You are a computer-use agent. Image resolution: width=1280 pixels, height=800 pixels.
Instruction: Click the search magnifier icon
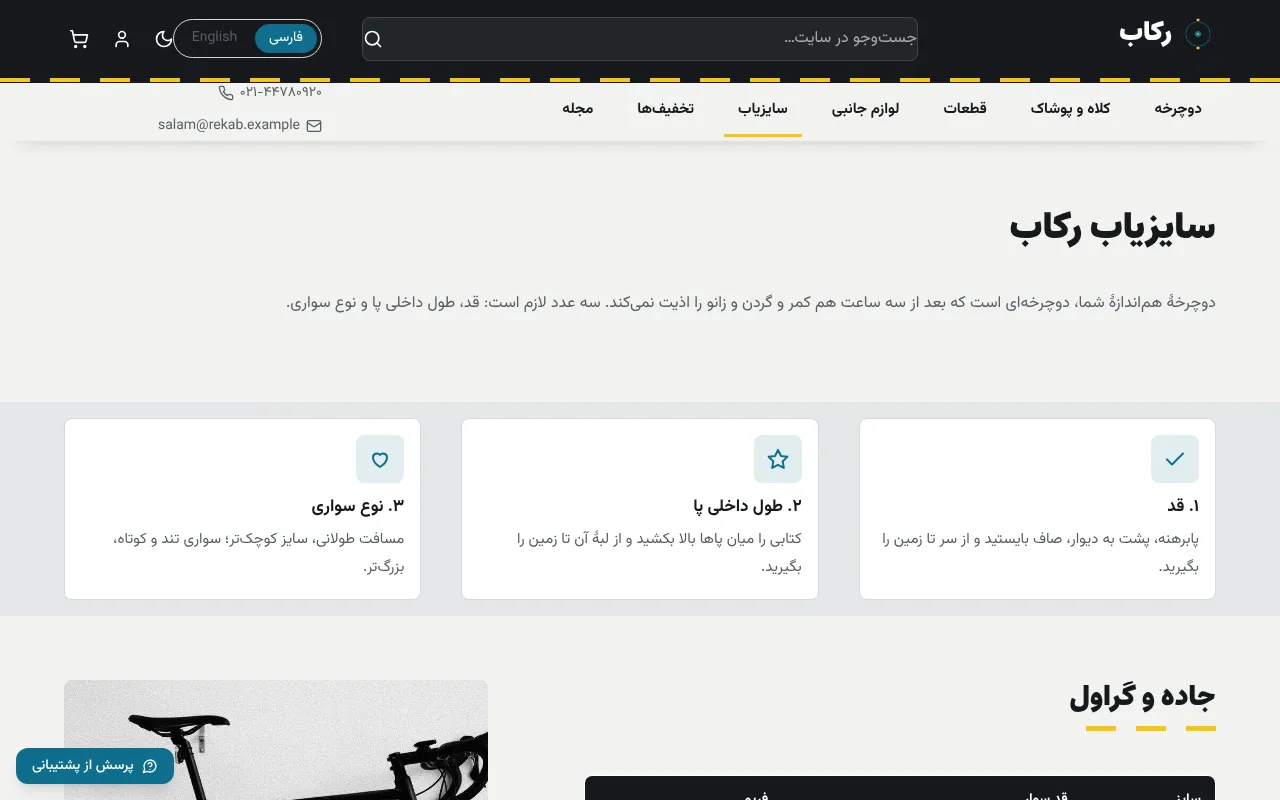pos(373,39)
